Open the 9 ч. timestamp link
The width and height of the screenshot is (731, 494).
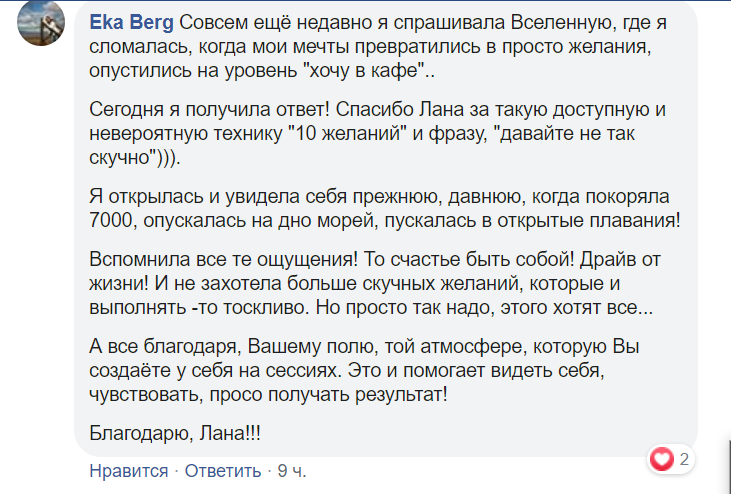coord(292,471)
